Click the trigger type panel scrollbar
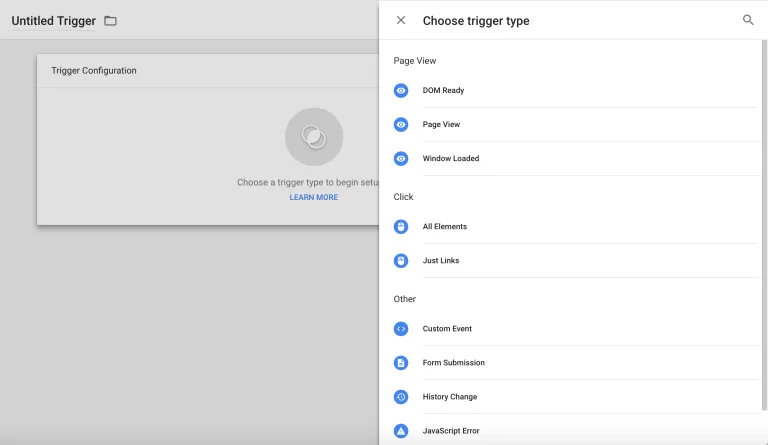The width and height of the screenshot is (768, 445). 764,225
